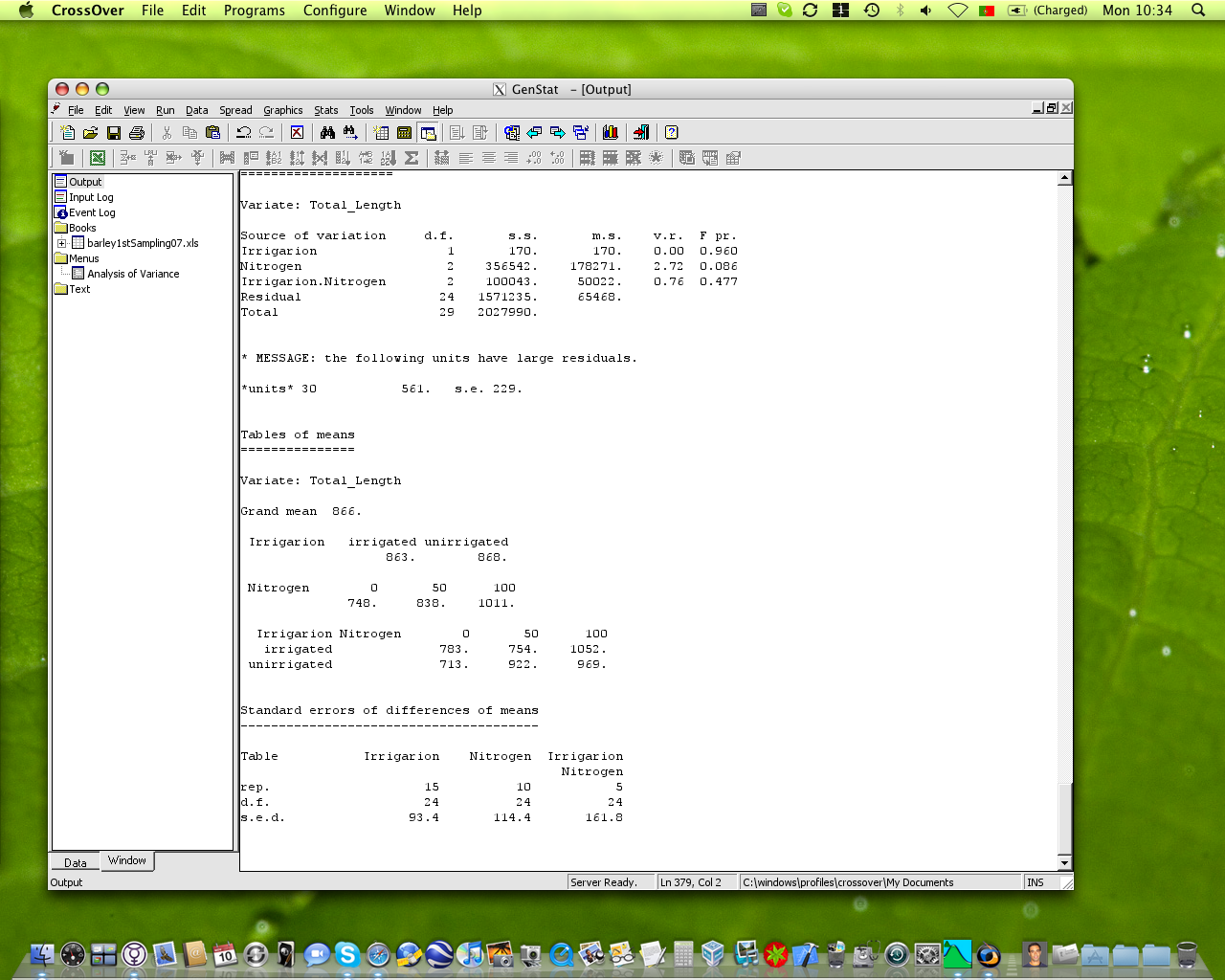The image size is (1225, 980).
Task: Open the Stats menu
Action: tap(326, 110)
